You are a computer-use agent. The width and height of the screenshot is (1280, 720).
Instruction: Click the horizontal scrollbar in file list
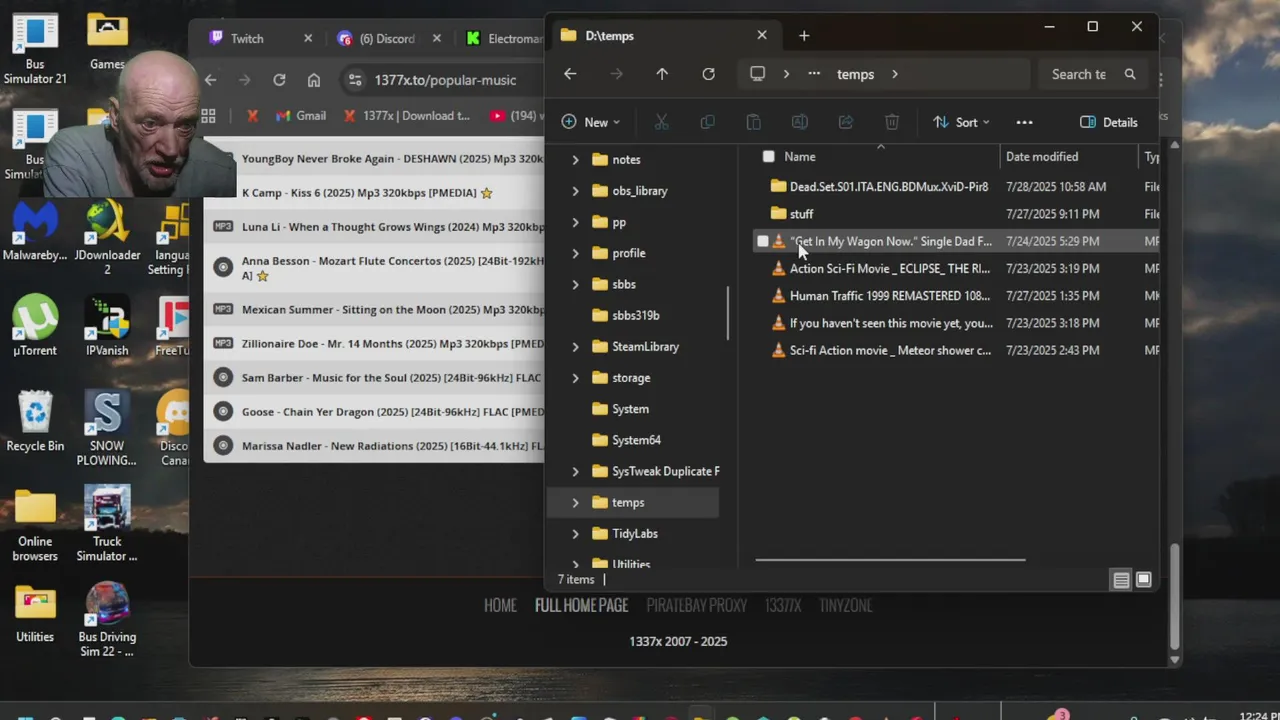click(890, 560)
